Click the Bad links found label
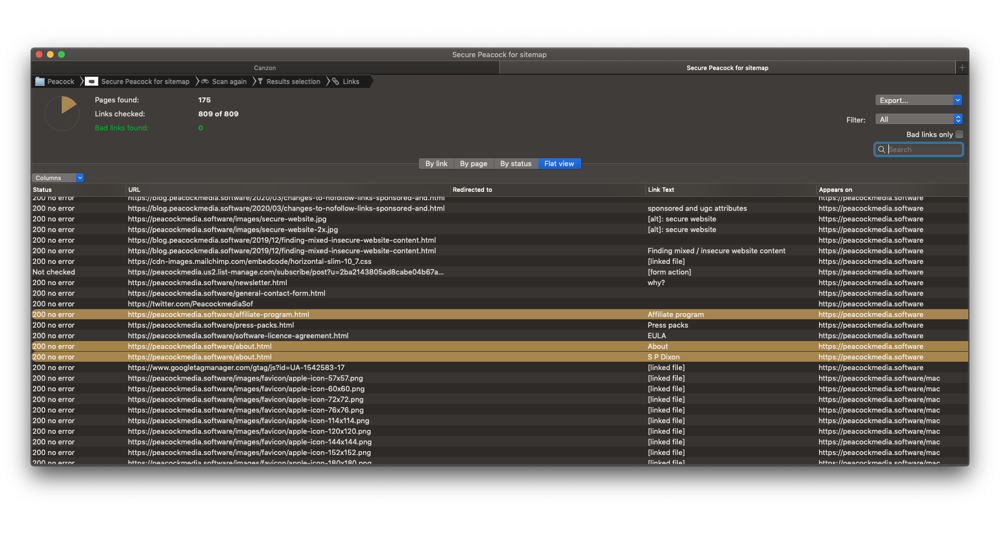Screen dimensions: 1000x534 tap(121, 128)
